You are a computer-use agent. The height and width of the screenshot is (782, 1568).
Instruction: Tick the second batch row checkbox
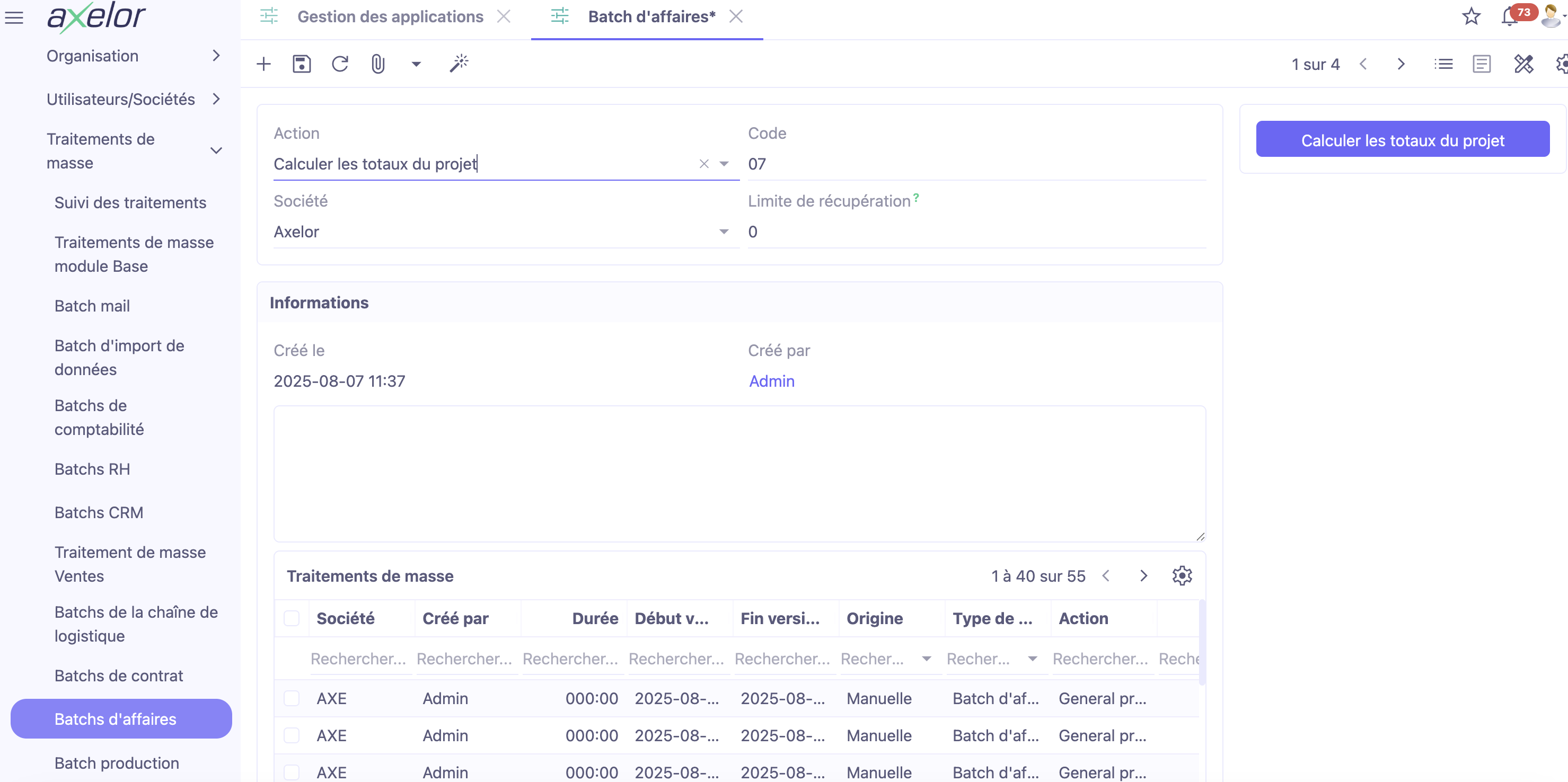(292, 735)
